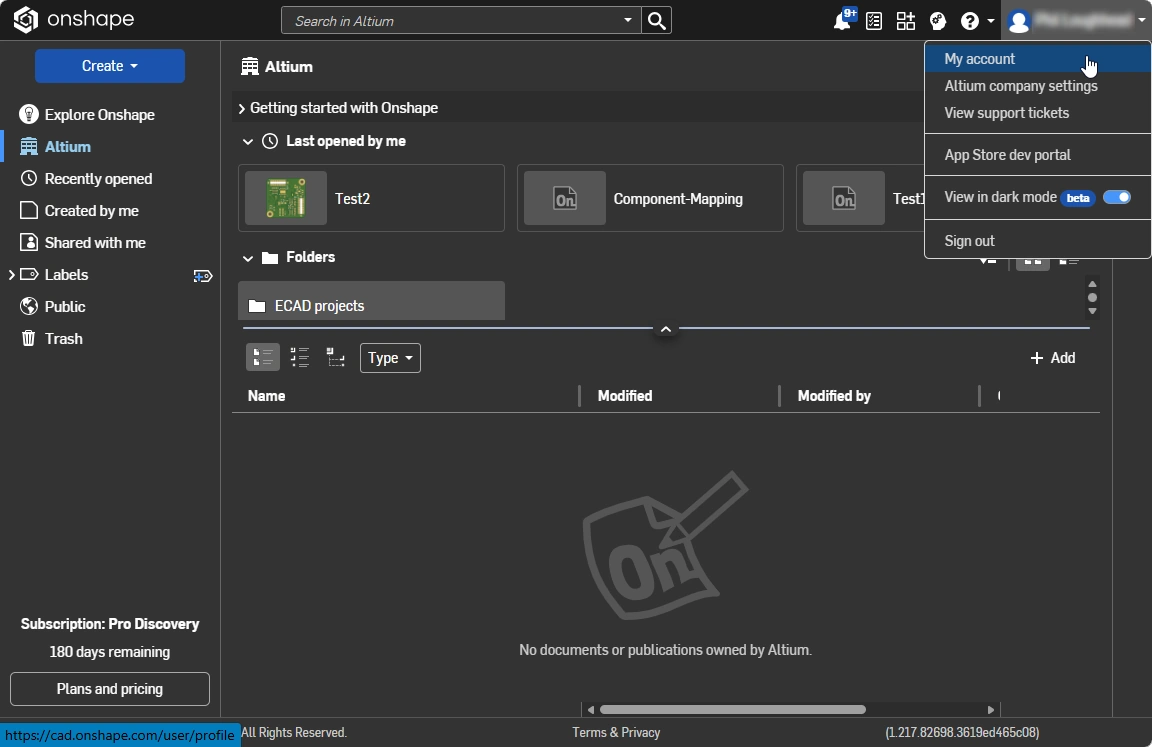Click the Add button
The image size is (1152, 747).
click(x=1053, y=358)
